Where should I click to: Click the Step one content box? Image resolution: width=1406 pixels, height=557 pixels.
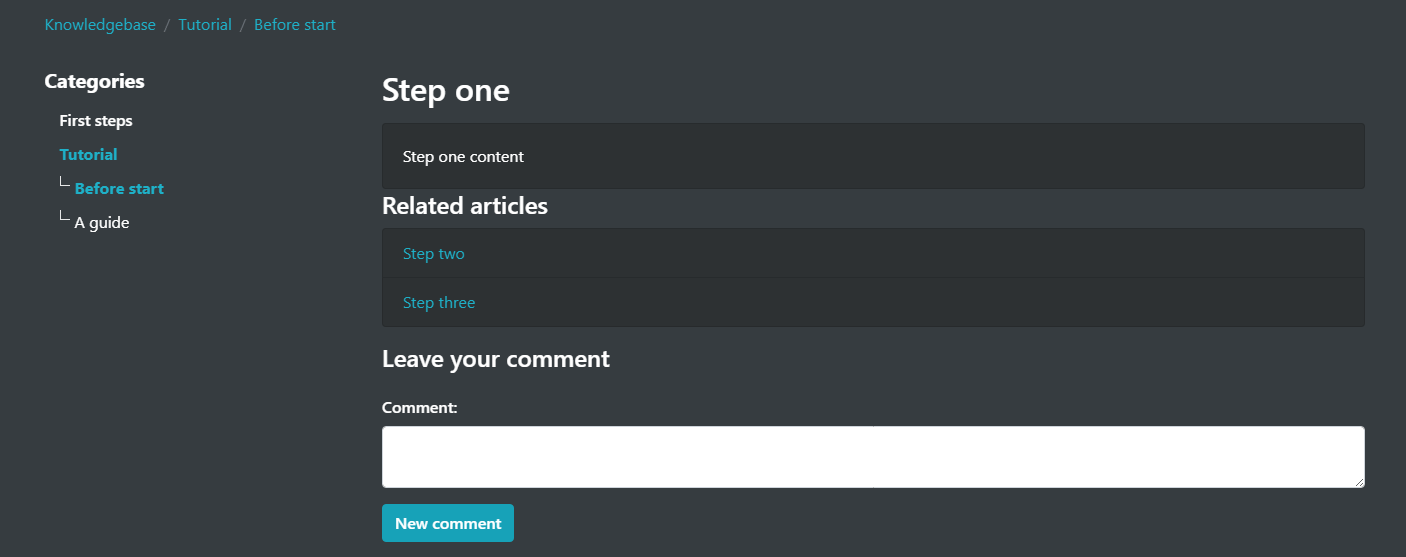click(x=873, y=156)
